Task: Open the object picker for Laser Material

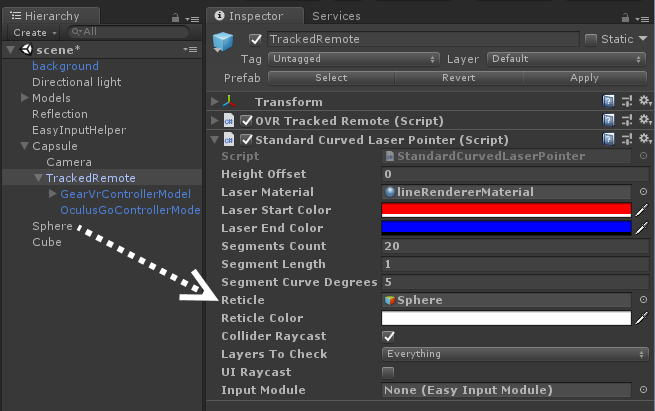Action: [x=643, y=192]
